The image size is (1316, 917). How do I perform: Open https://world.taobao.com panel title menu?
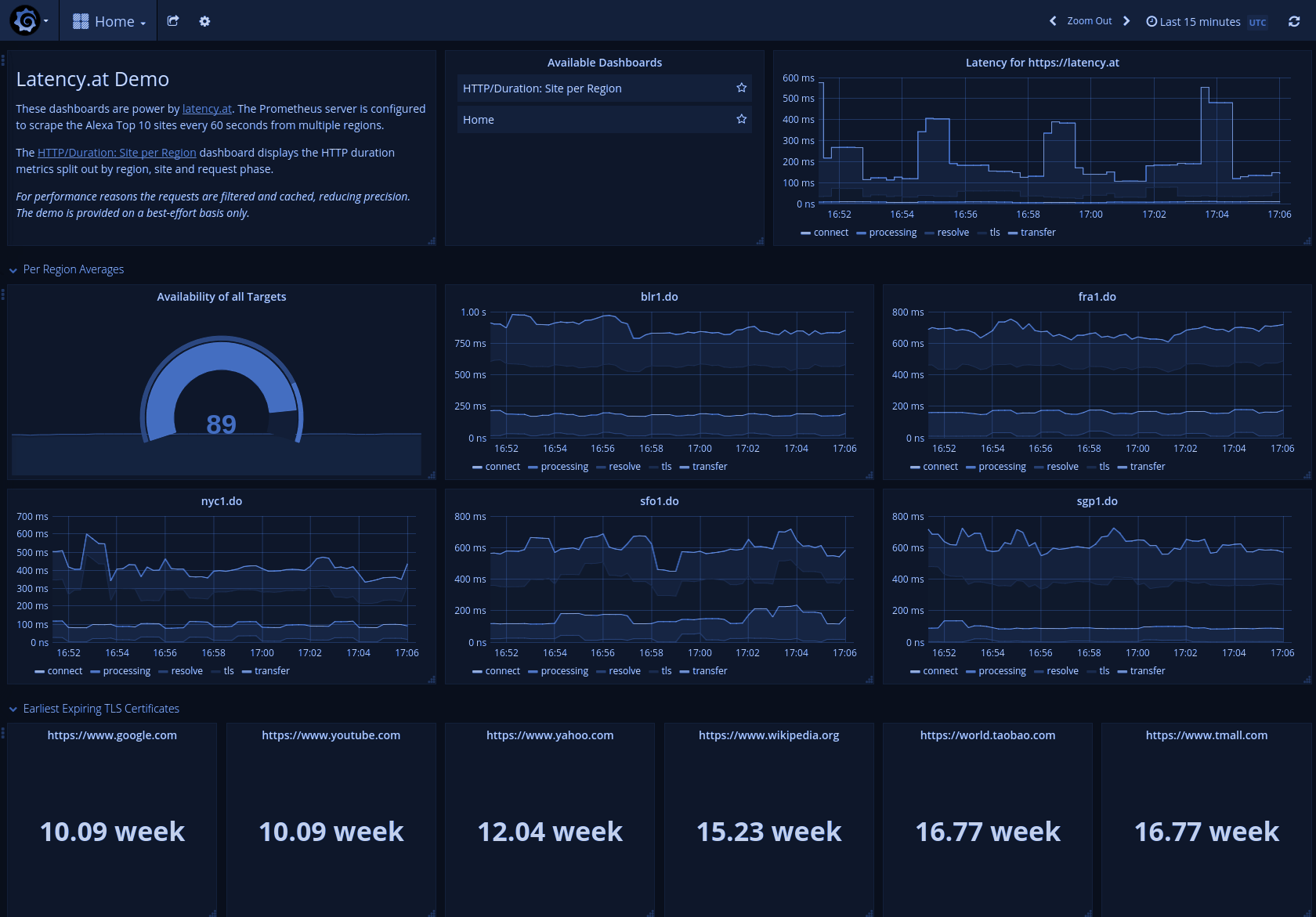pos(988,735)
